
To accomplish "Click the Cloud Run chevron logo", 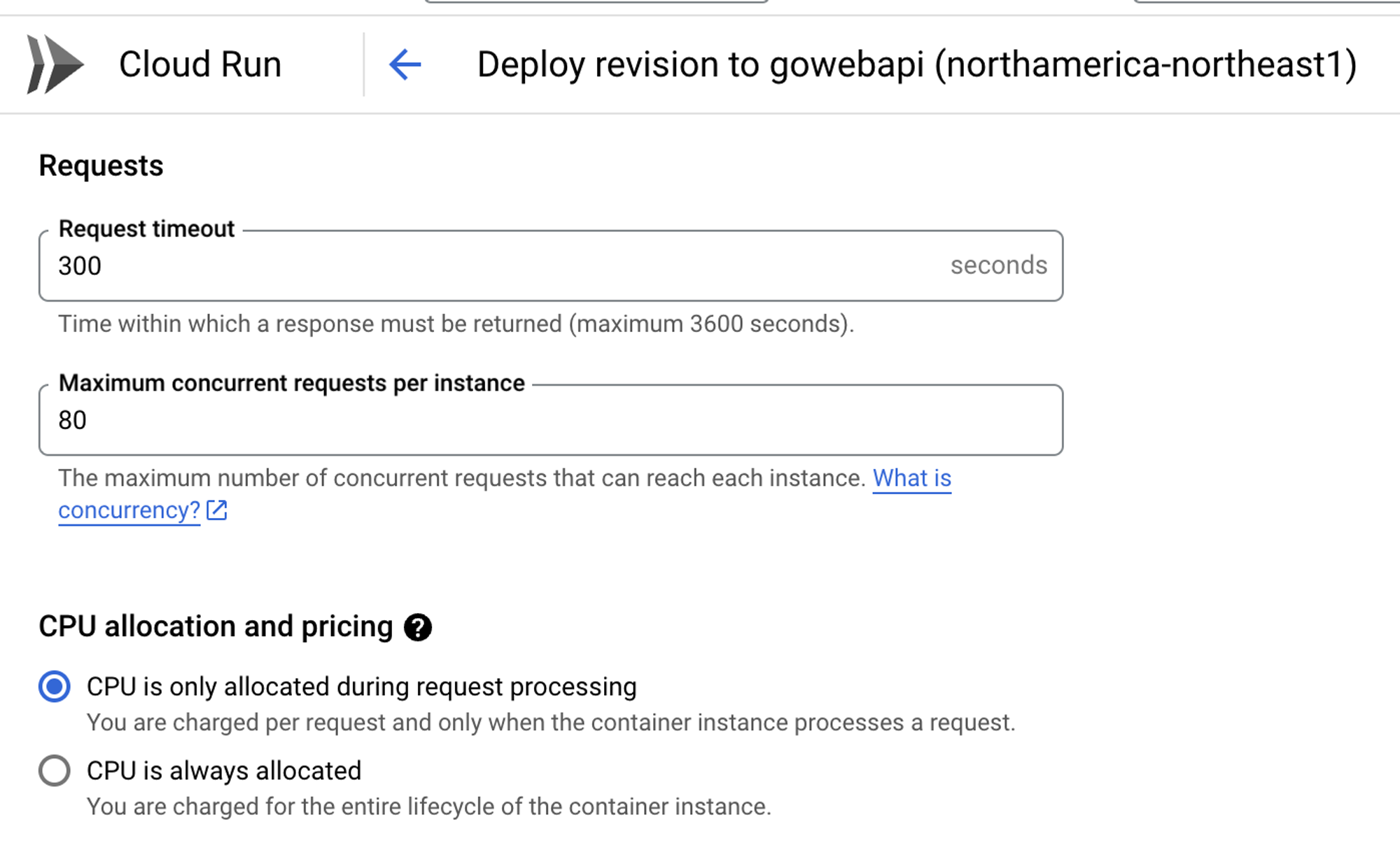I will (x=55, y=64).
